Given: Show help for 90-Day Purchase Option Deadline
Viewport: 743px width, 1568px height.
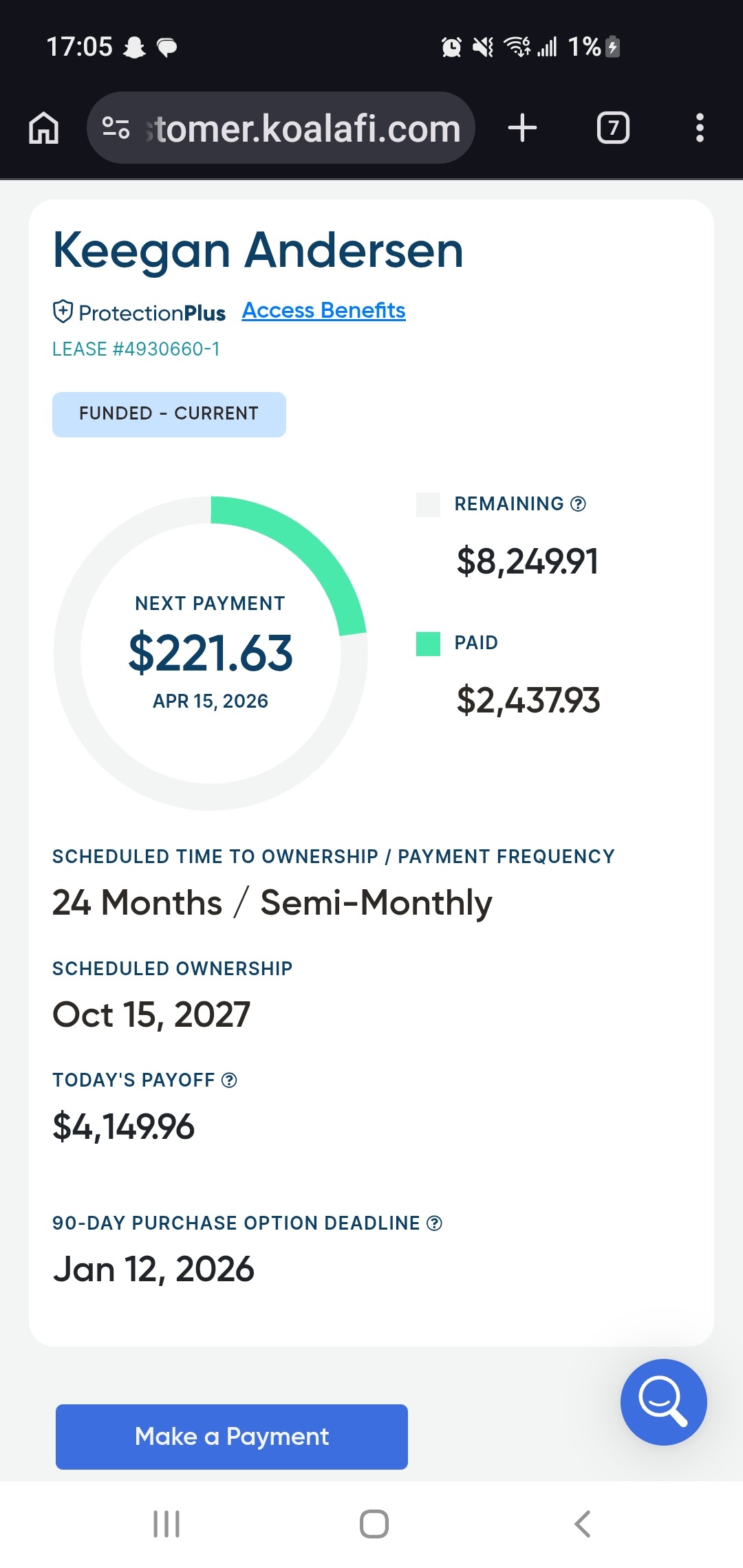Looking at the screenshot, I should point(435,1223).
